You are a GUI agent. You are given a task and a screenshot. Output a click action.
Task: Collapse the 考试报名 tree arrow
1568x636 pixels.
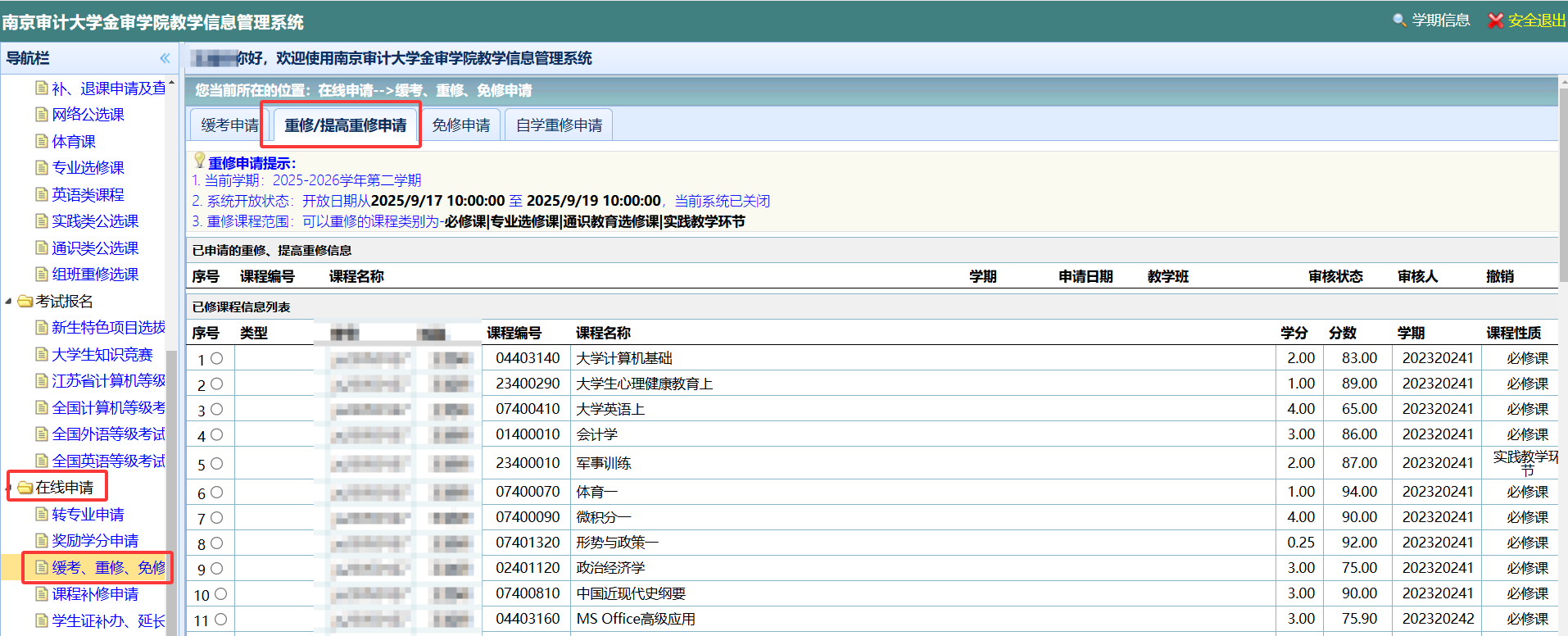(8, 302)
